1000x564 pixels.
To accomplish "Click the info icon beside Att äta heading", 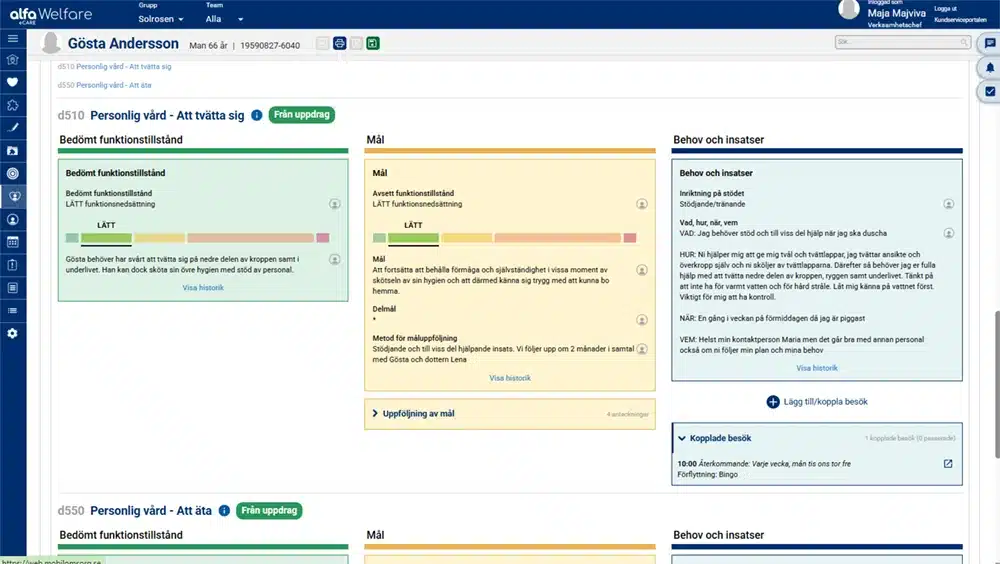I will pyautogui.click(x=224, y=510).
